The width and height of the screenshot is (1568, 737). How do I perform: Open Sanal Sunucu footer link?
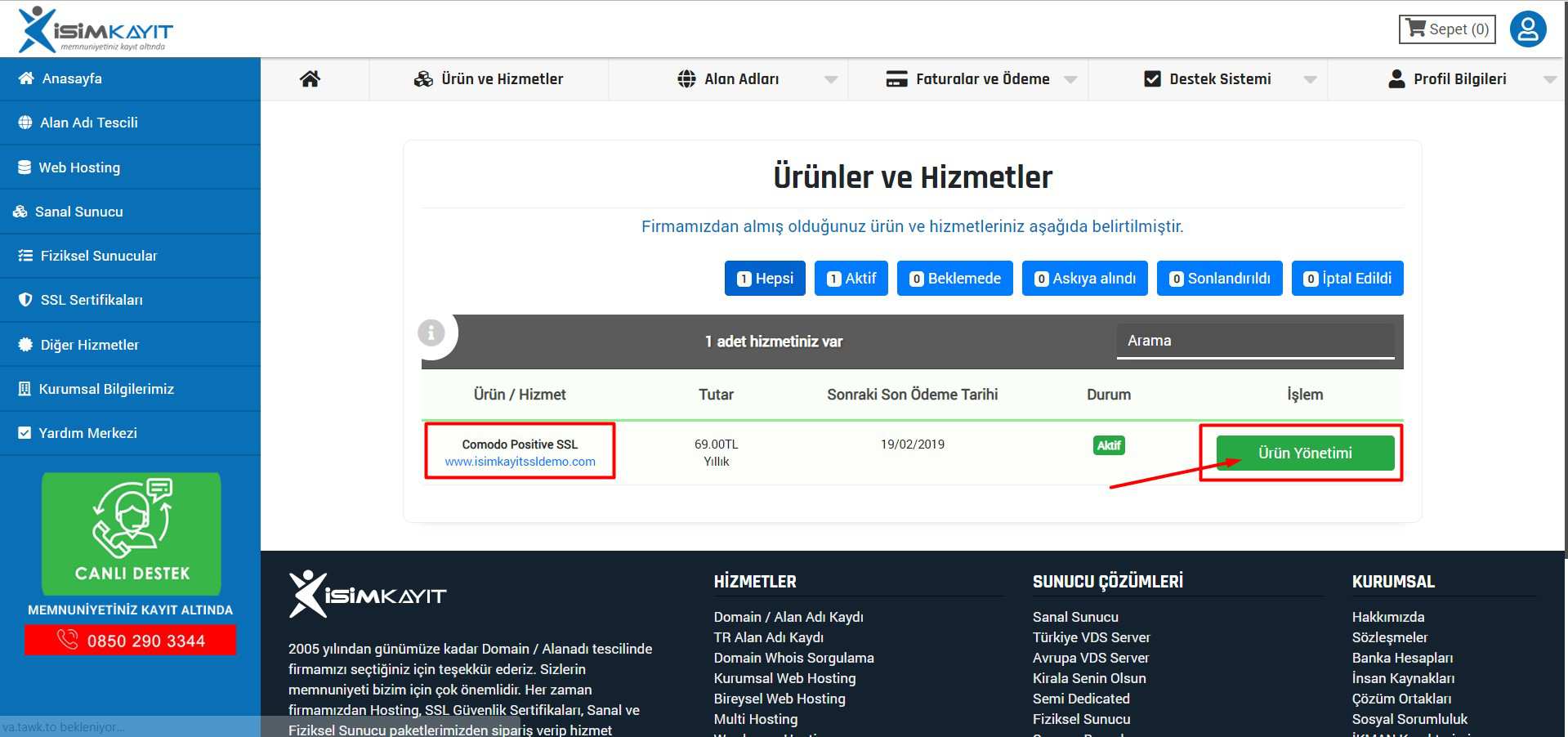point(1075,617)
